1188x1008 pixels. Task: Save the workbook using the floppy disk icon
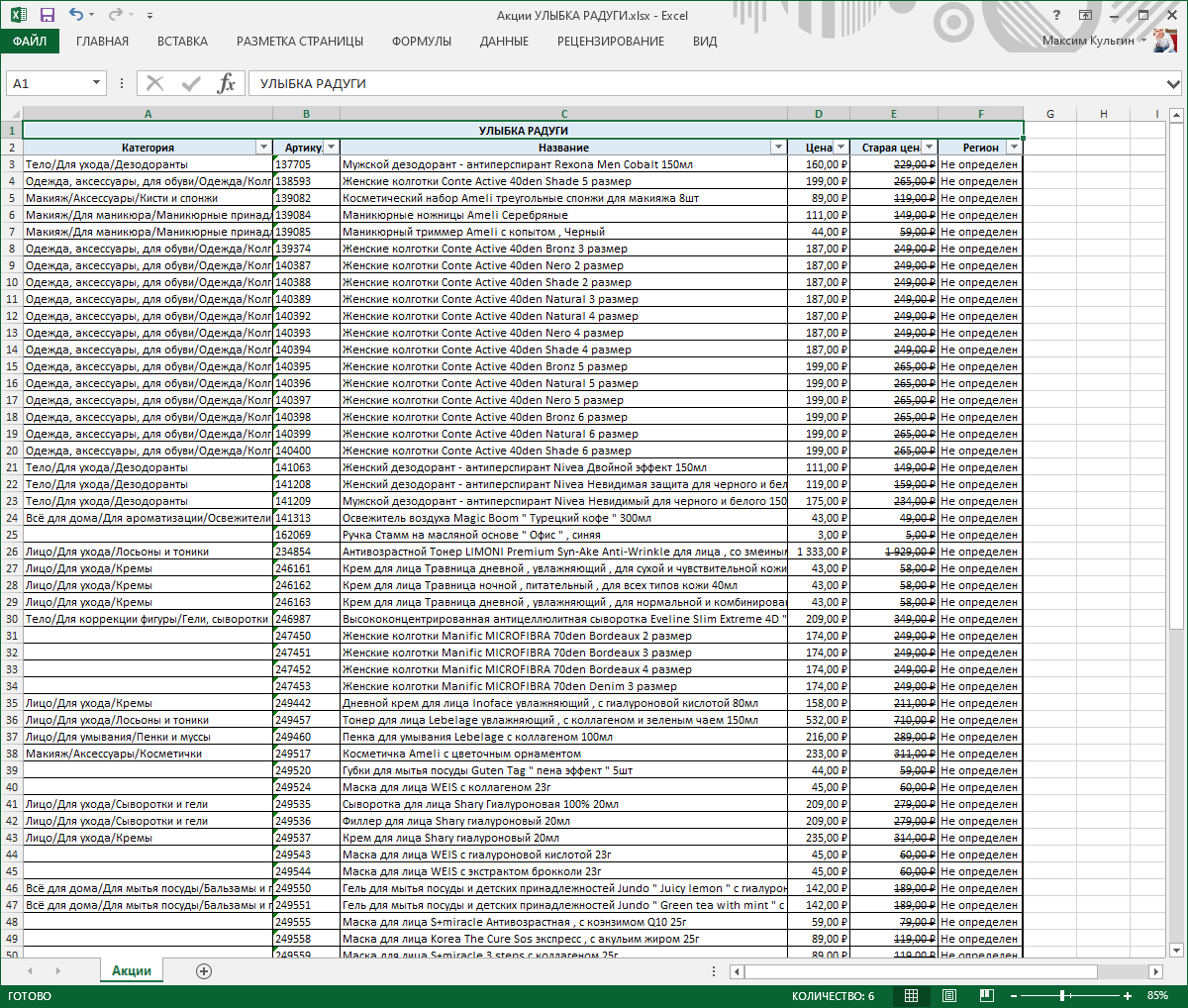tap(47, 15)
